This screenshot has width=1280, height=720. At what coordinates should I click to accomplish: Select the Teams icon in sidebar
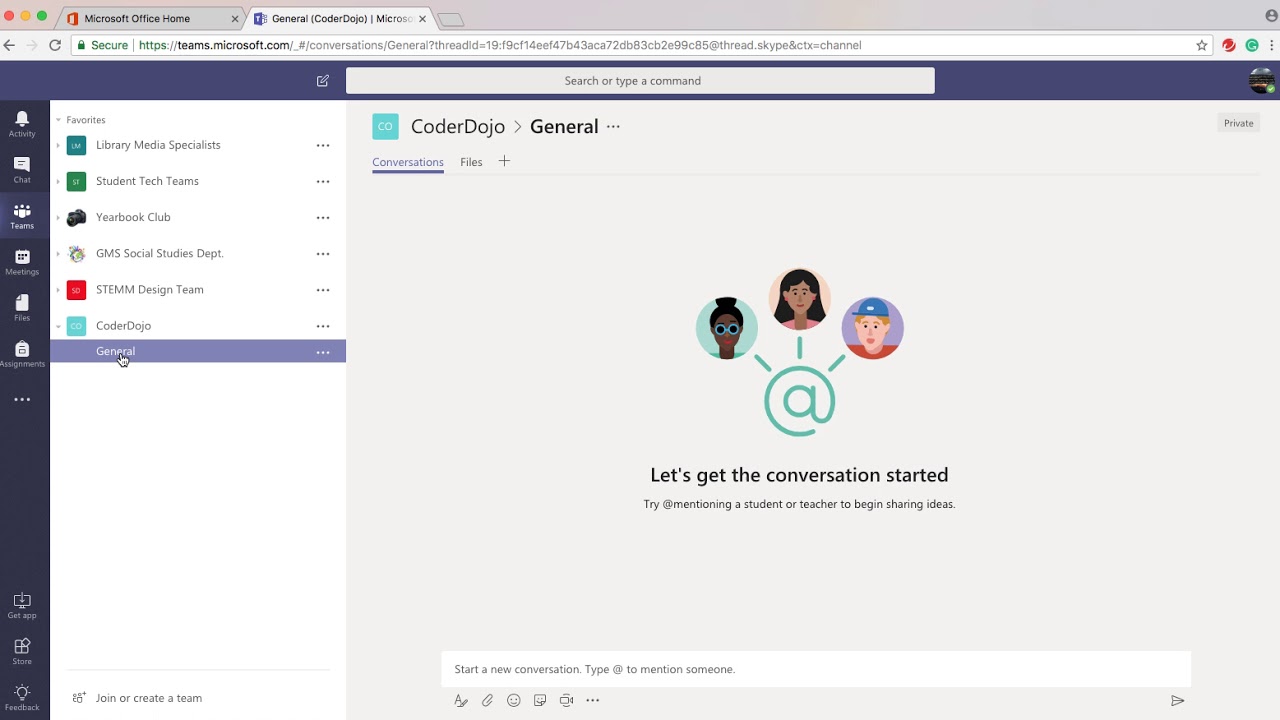click(22, 216)
